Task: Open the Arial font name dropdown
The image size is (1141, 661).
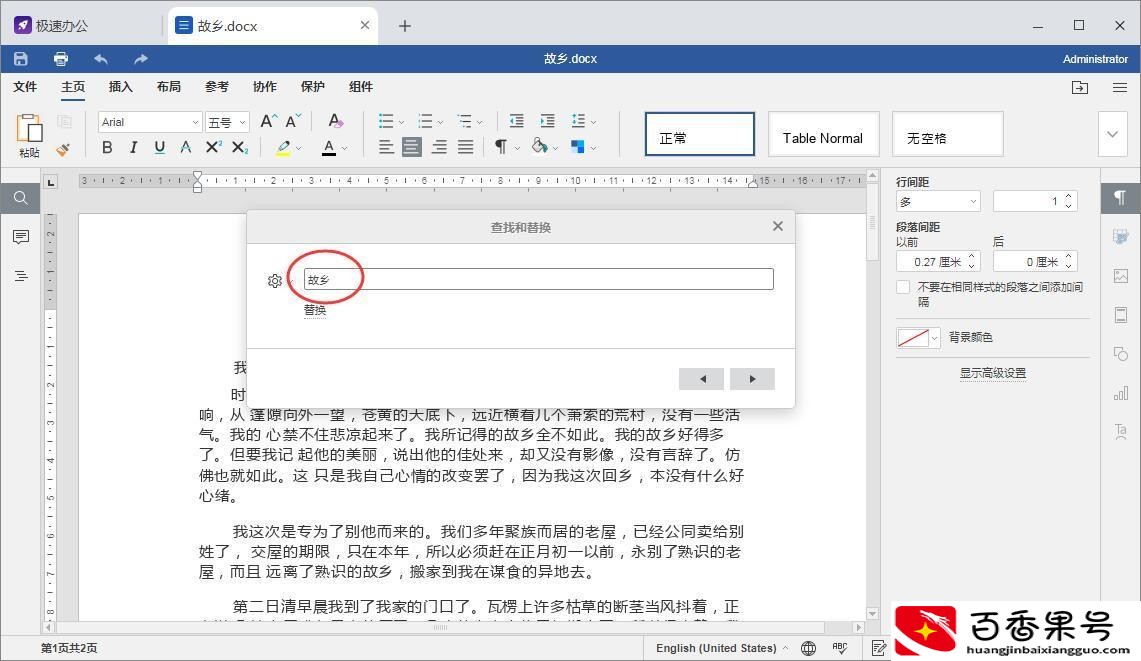Action: [149, 122]
